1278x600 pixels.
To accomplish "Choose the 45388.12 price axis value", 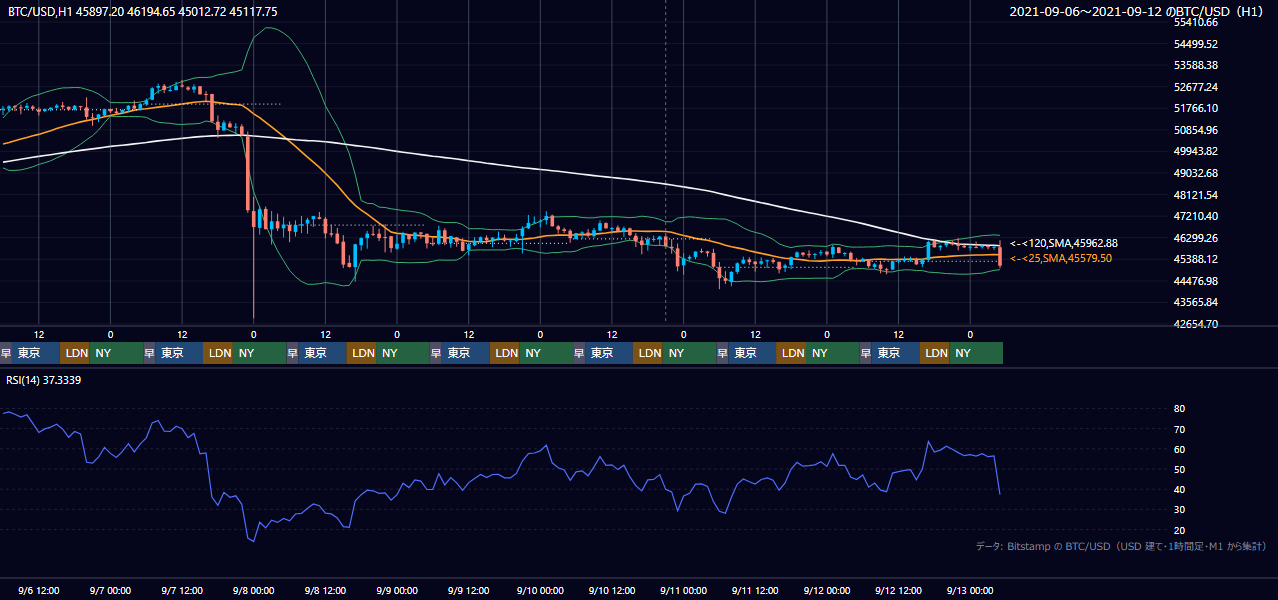I will tap(1196, 259).
